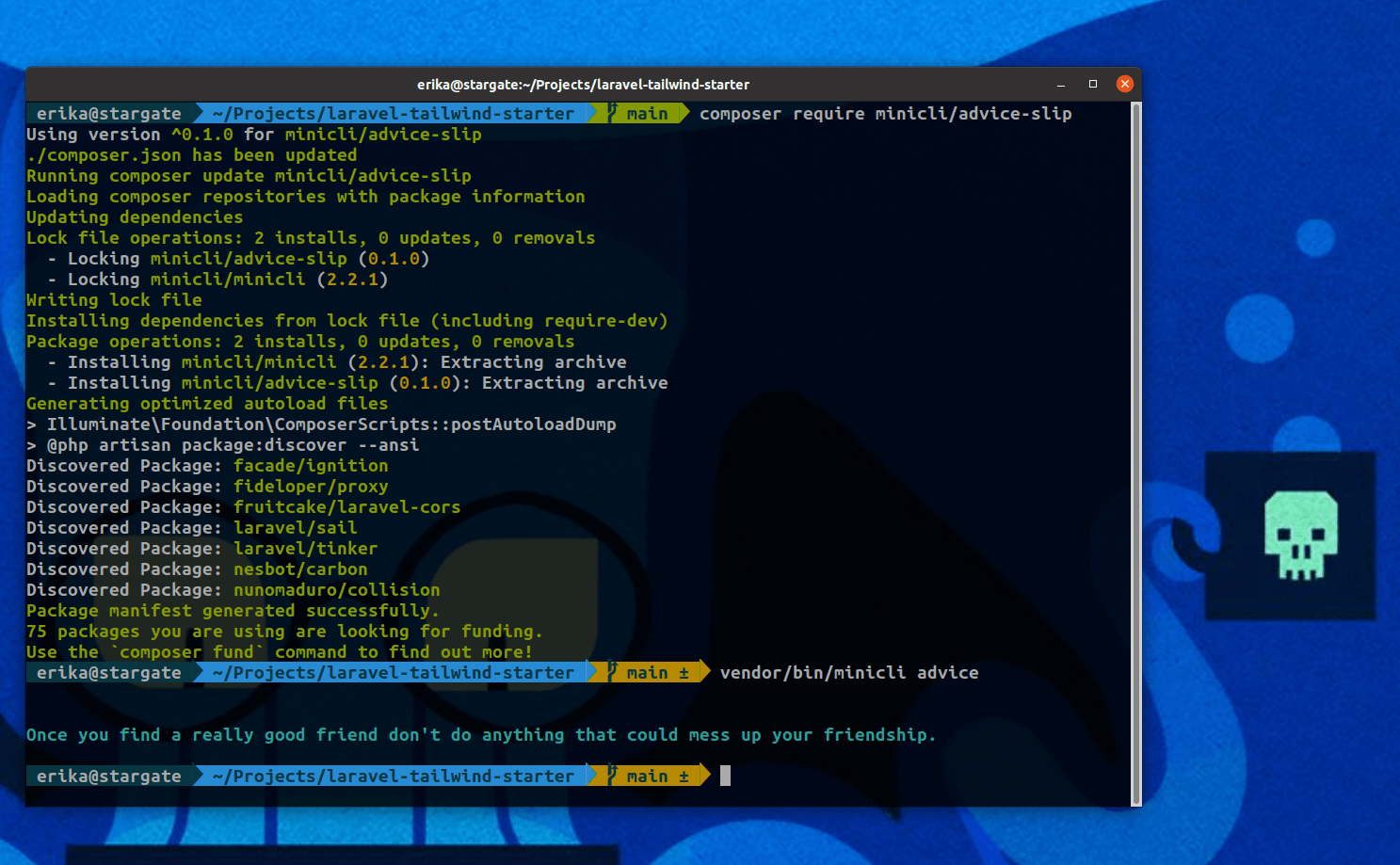Click the chevron after the laravel-tailwind-starter path
Viewport: 1400px width, 865px height.
coord(592,113)
